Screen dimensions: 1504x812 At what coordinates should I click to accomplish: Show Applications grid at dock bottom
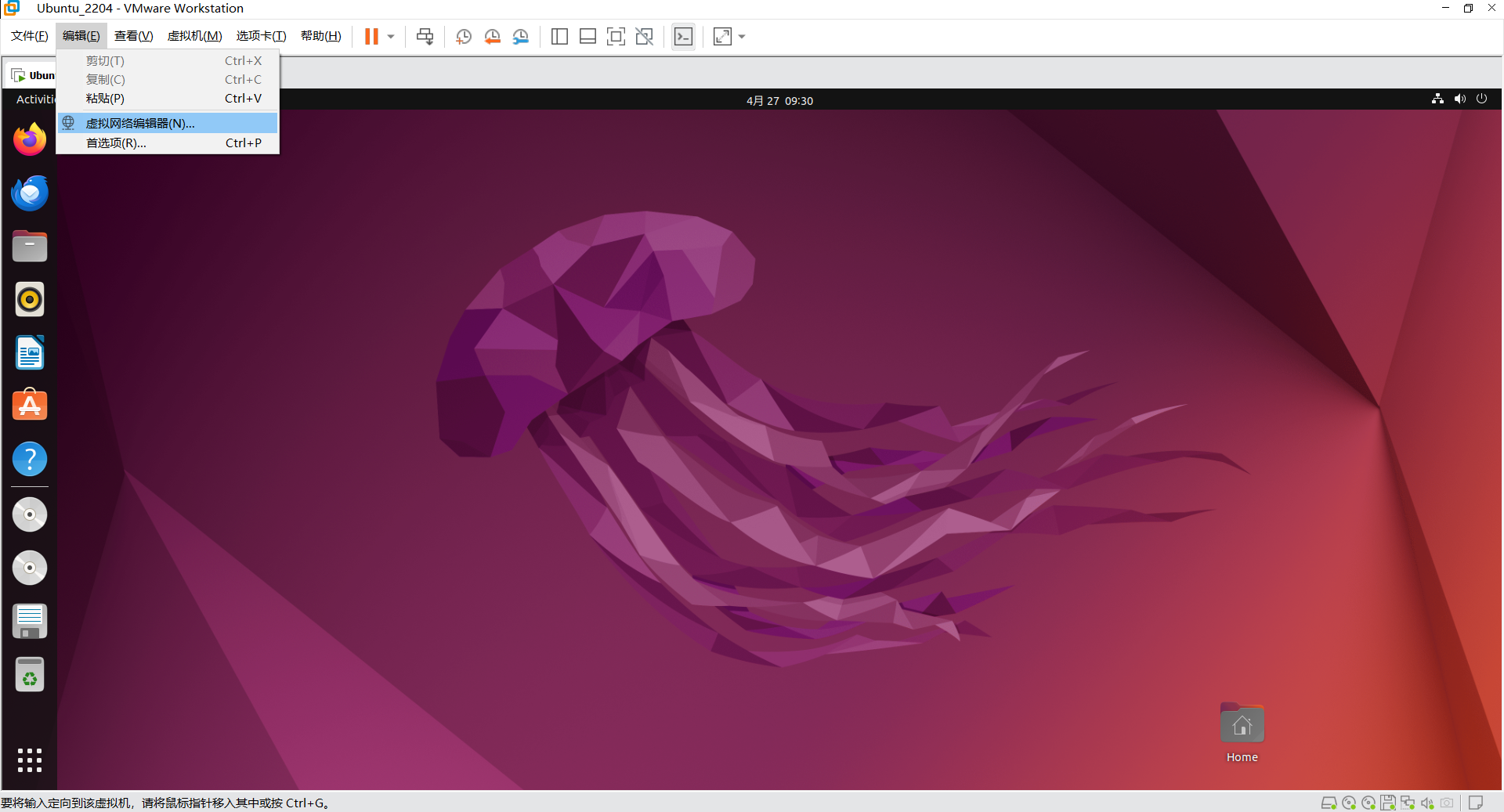pos(30,760)
